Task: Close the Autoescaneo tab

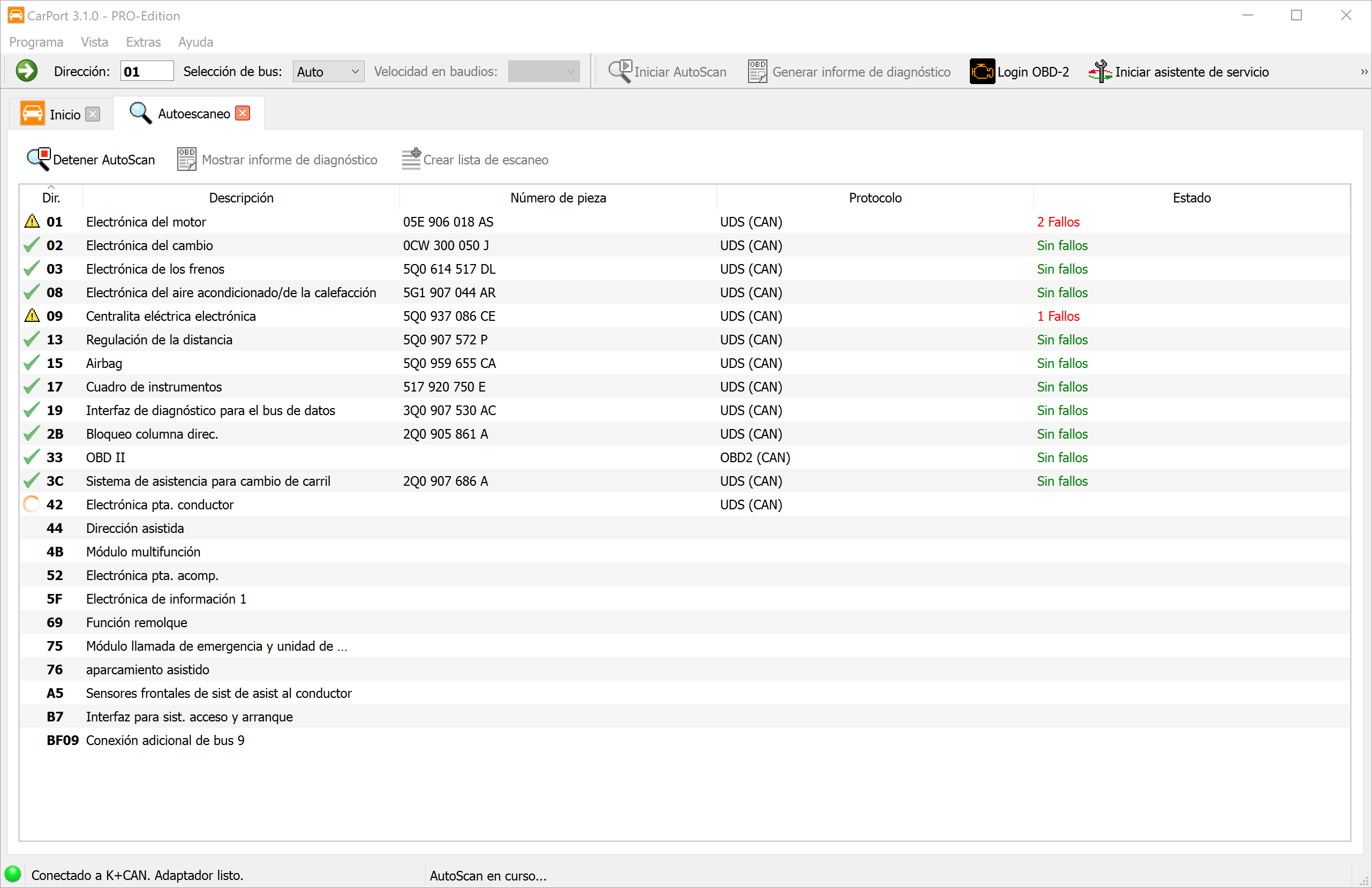Action: tap(243, 114)
